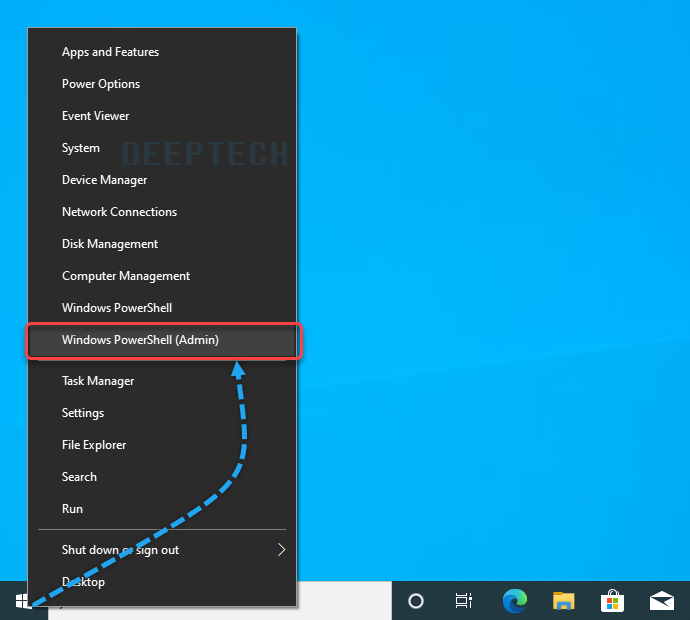The image size is (690, 620).
Task: Launch Computer Management
Action: pos(162,276)
